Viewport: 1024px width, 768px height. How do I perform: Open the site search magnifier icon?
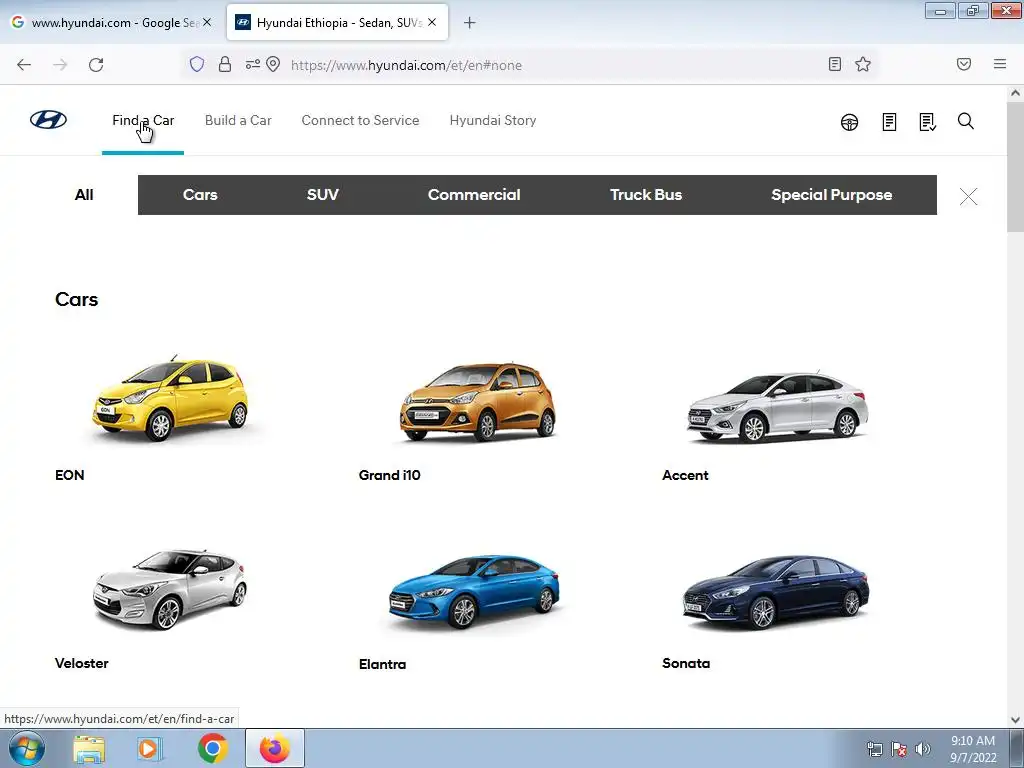(x=965, y=121)
